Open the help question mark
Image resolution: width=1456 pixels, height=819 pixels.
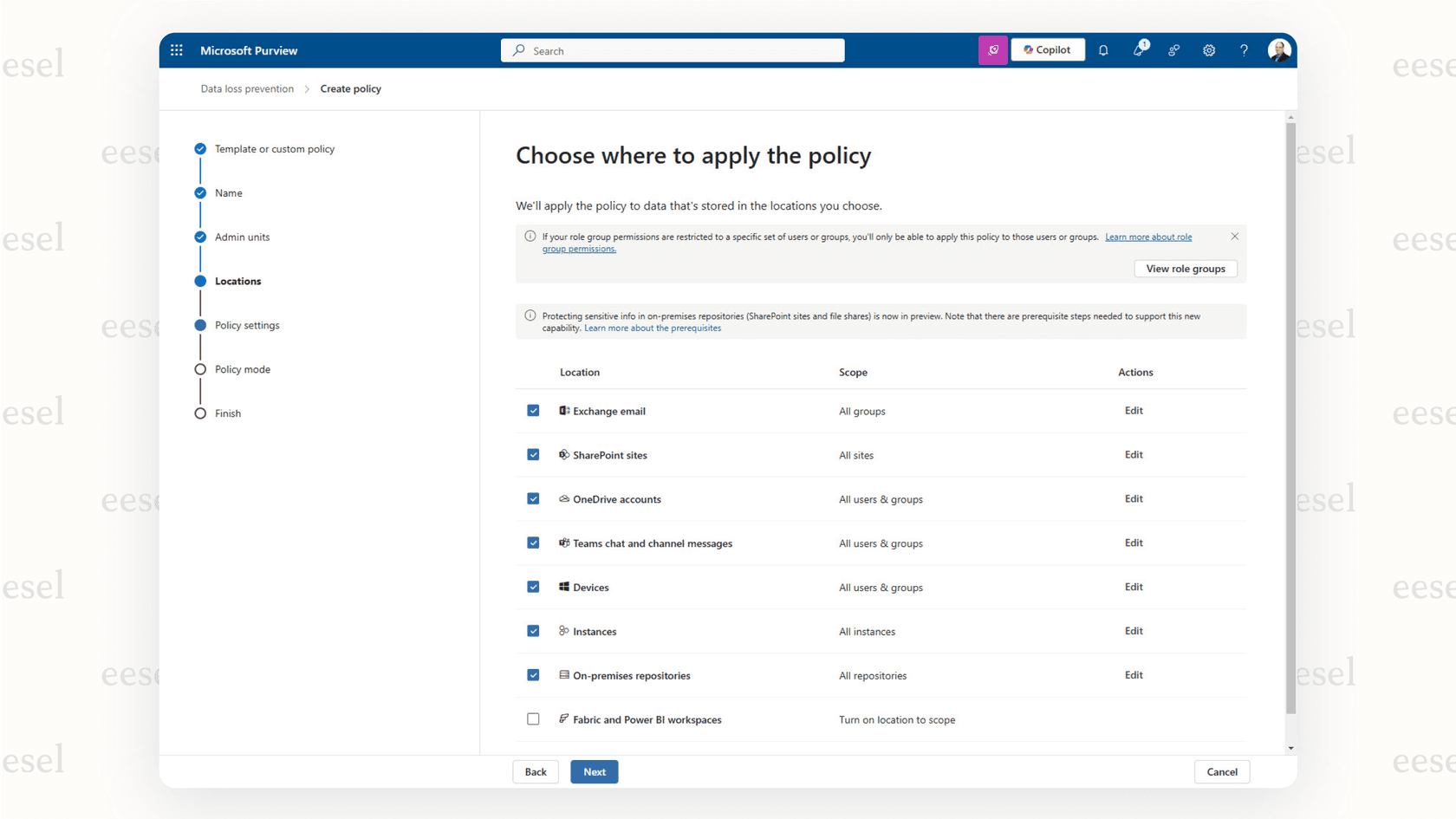[1243, 50]
